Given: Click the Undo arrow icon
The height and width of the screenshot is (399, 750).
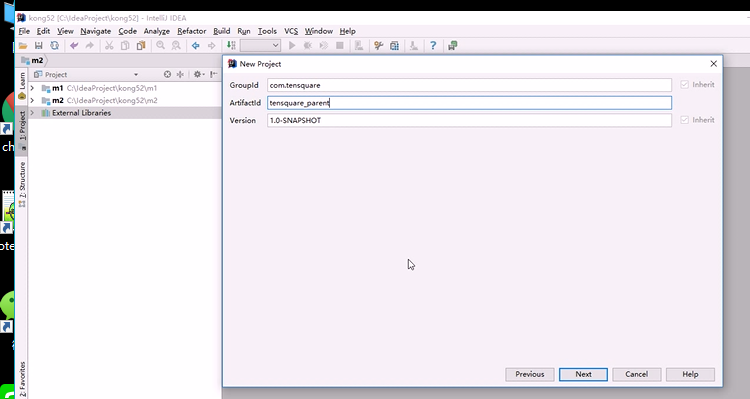Looking at the screenshot, I should (x=74, y=45).
